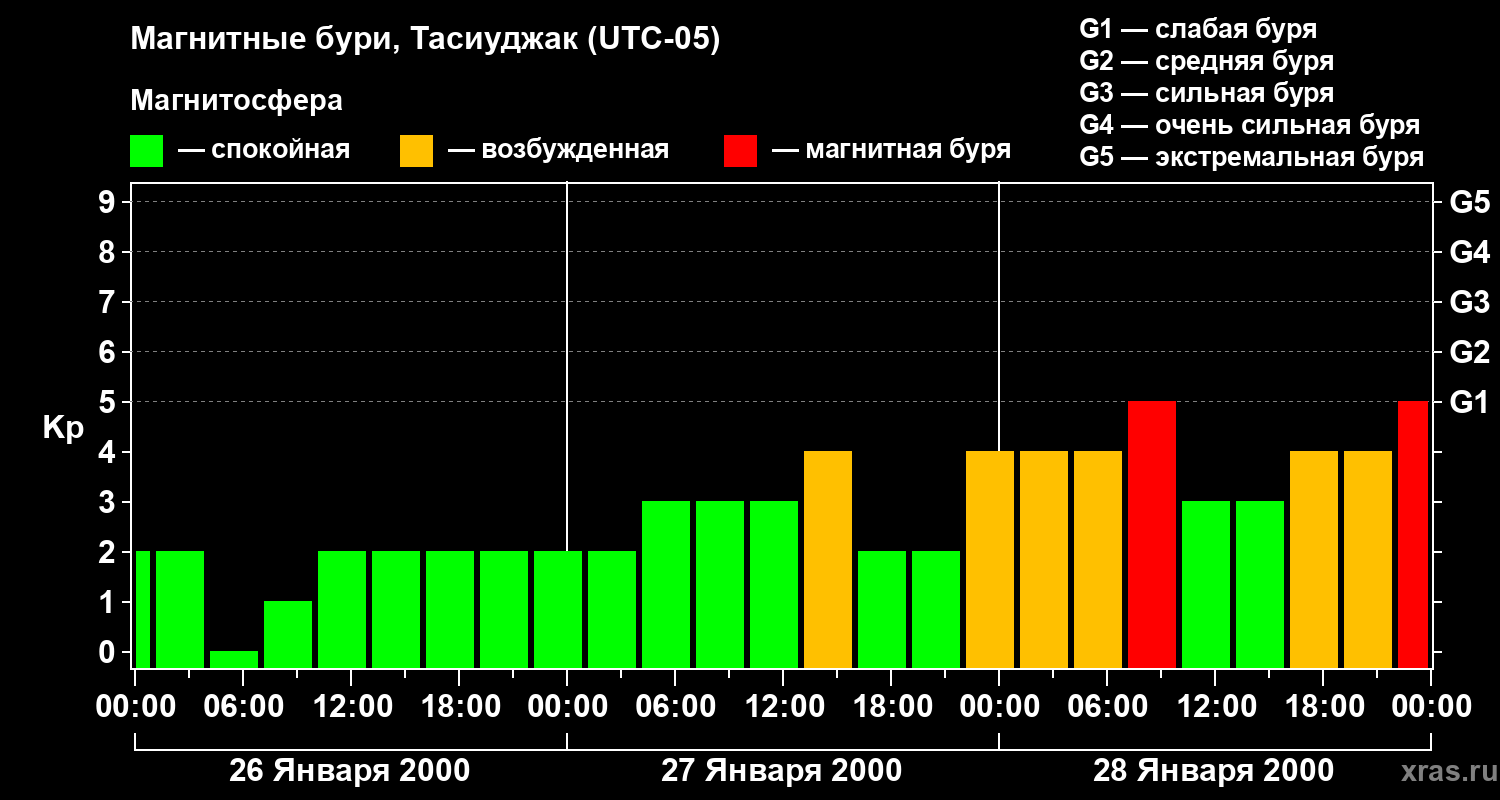Screen dimensions: 1500x800
Task: Click the orange 'возбужденная' legend swatch
Action: point(416,151)
